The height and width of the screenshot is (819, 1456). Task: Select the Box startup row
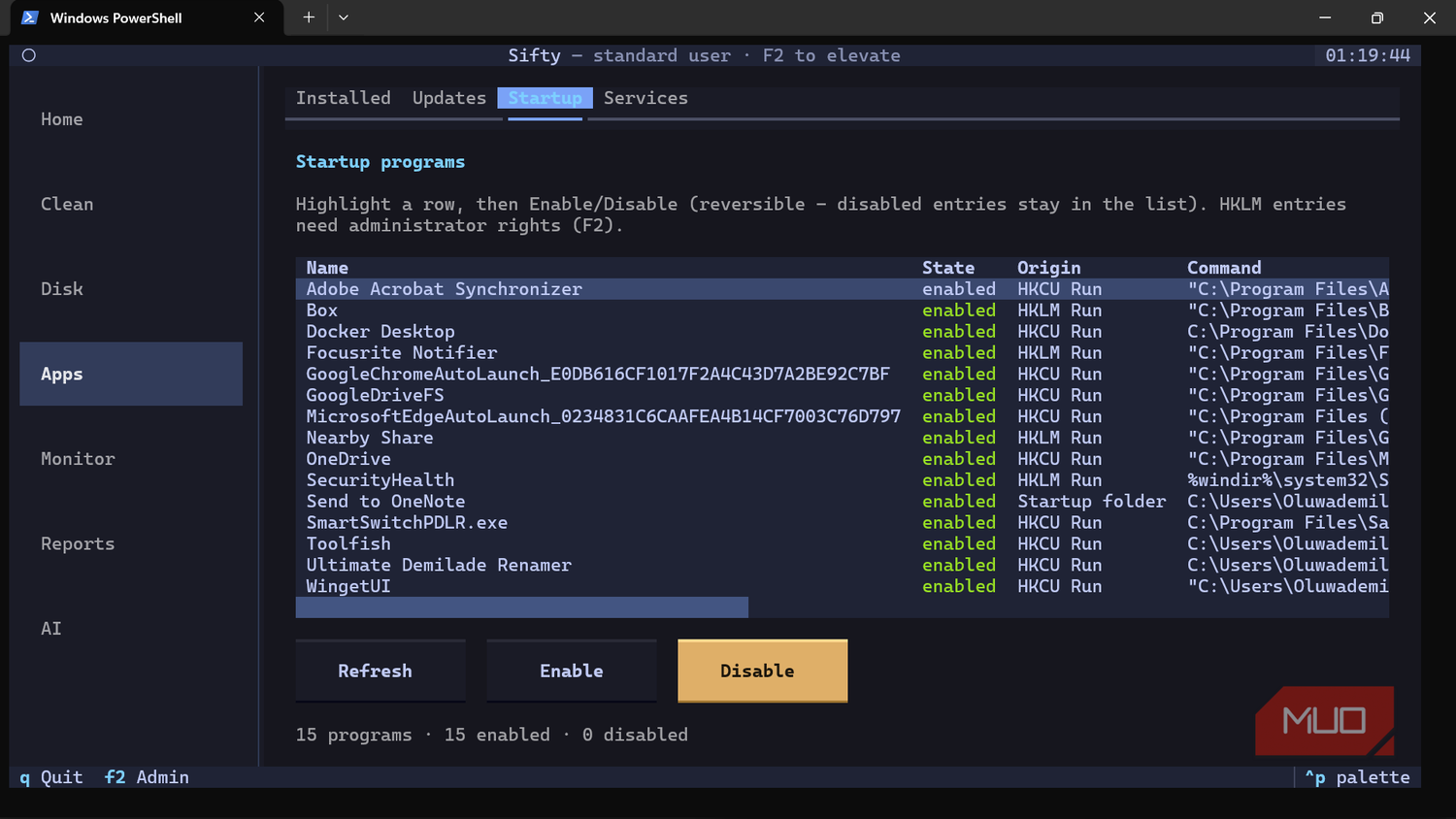[843, 311]
